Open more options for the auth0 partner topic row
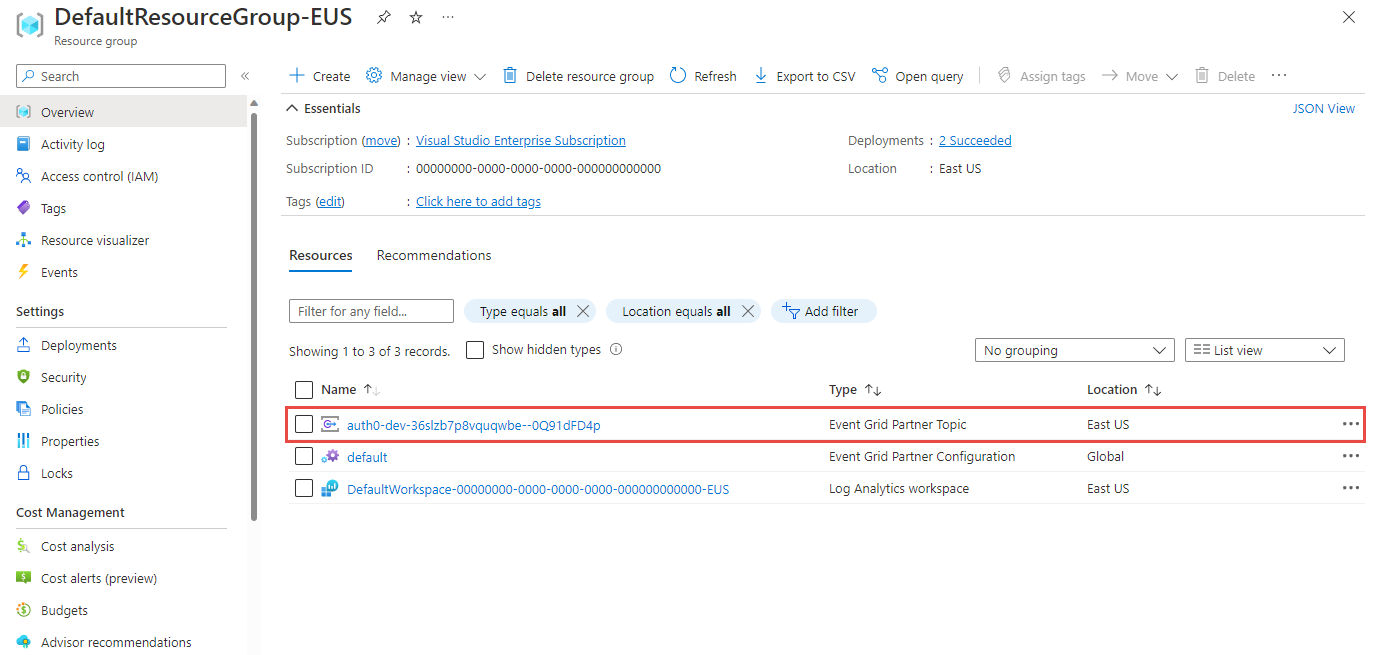This screenshot has height=655, width=1385. click(1351, 424)
